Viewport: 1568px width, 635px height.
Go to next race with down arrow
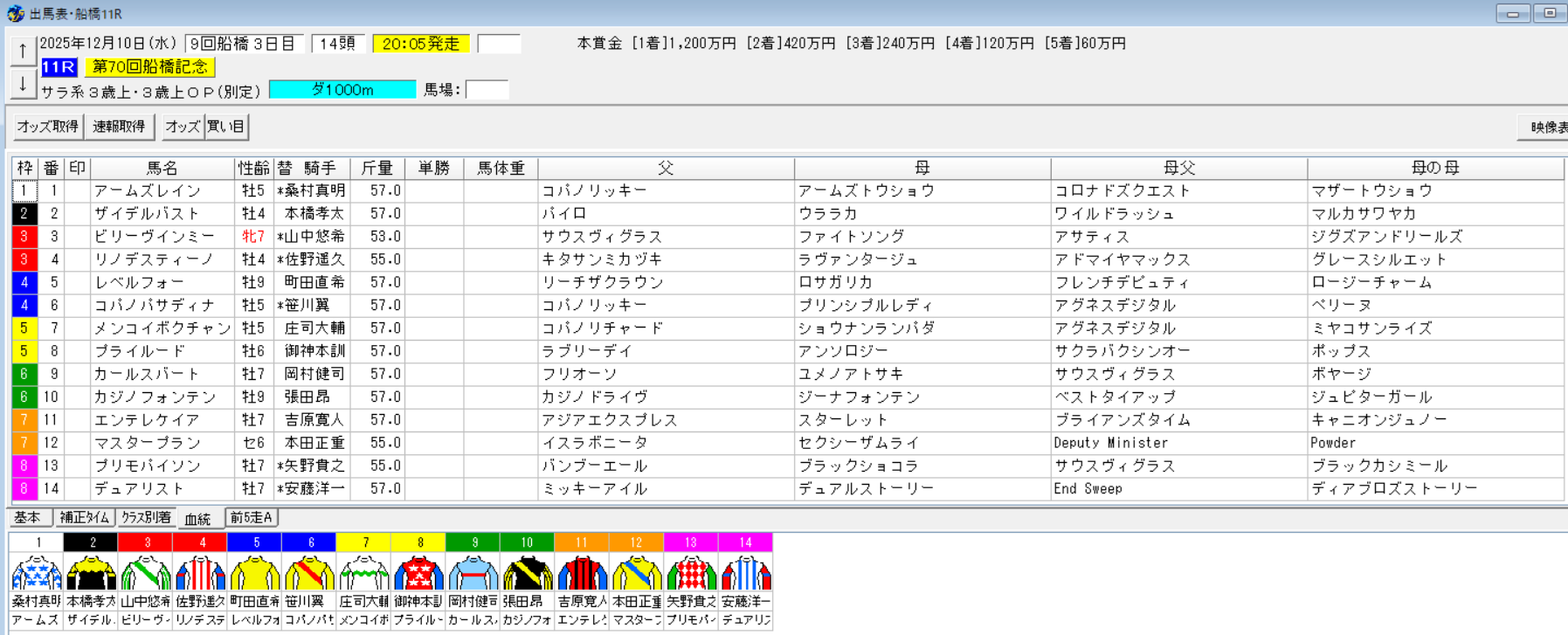(x=23, y=85)
